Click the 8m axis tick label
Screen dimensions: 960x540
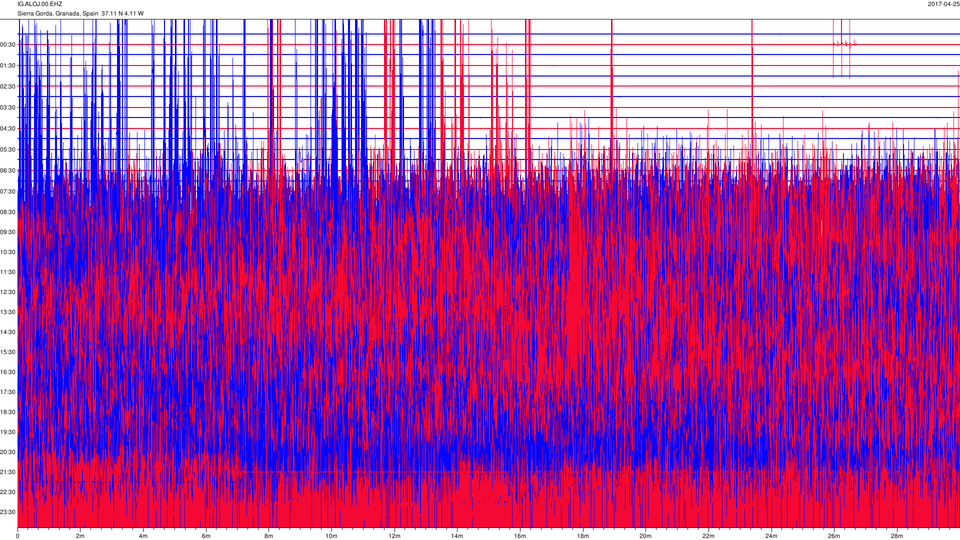(269, 536)
